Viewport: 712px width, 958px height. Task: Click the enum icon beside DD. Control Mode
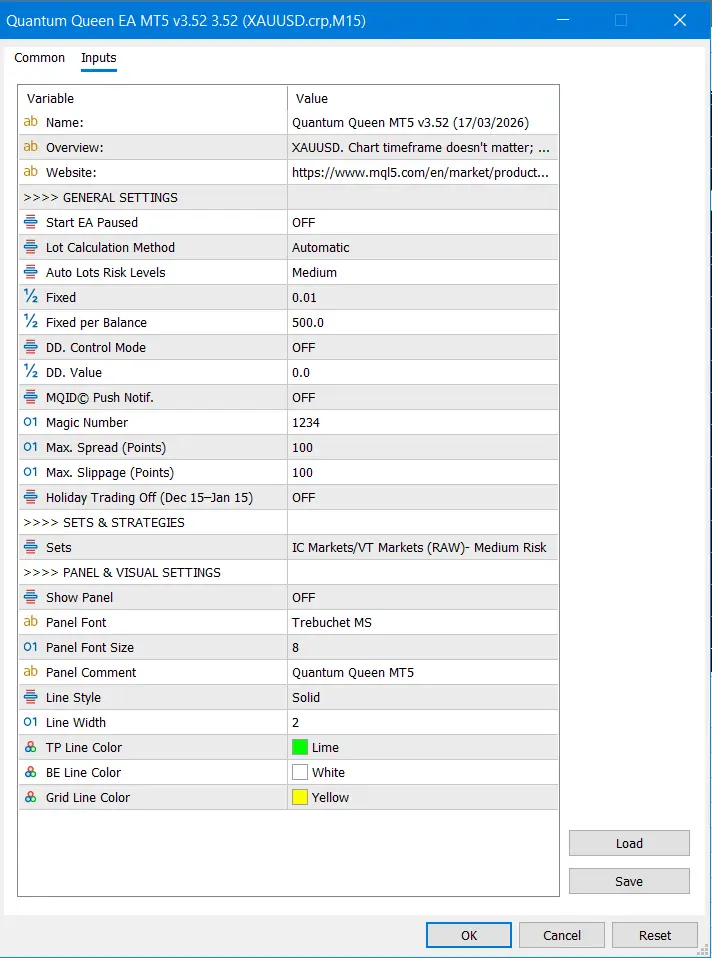pyautogui.click(x=31, y=348)
